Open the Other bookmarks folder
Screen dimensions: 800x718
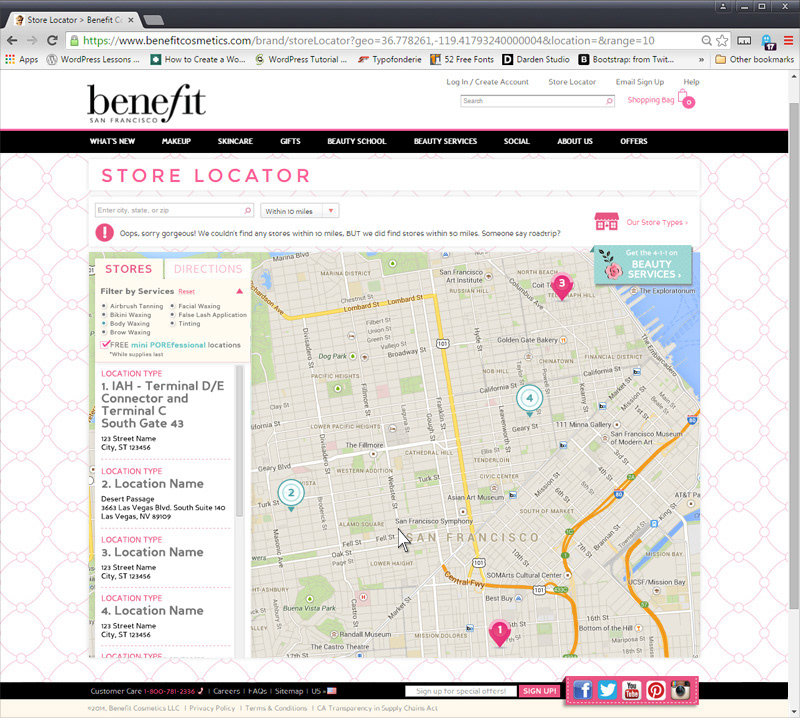[755, 59]
